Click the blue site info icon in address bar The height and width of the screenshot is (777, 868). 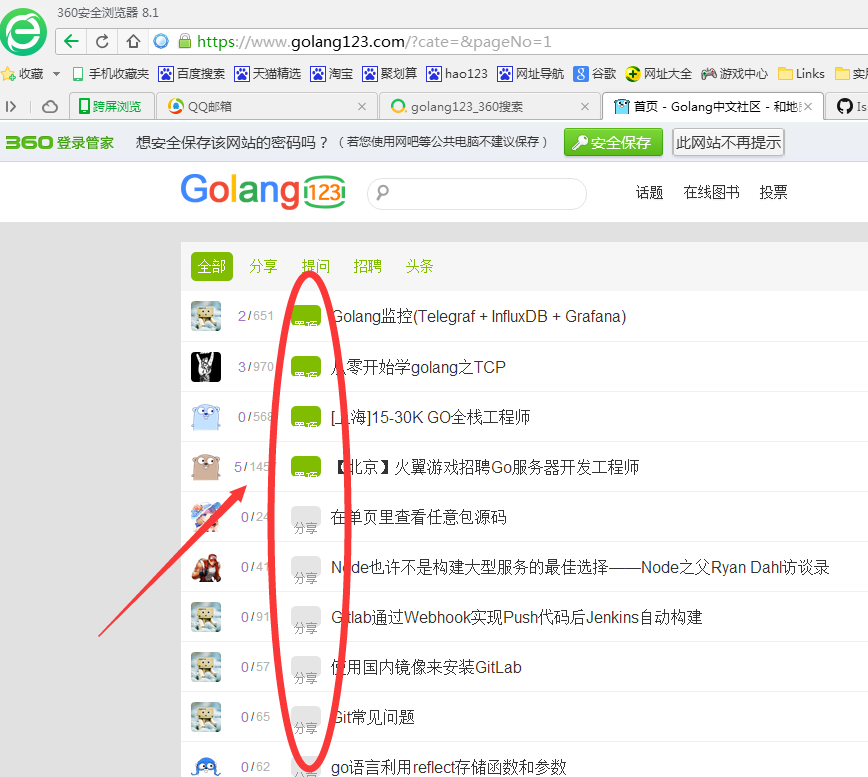pos(161,42)
